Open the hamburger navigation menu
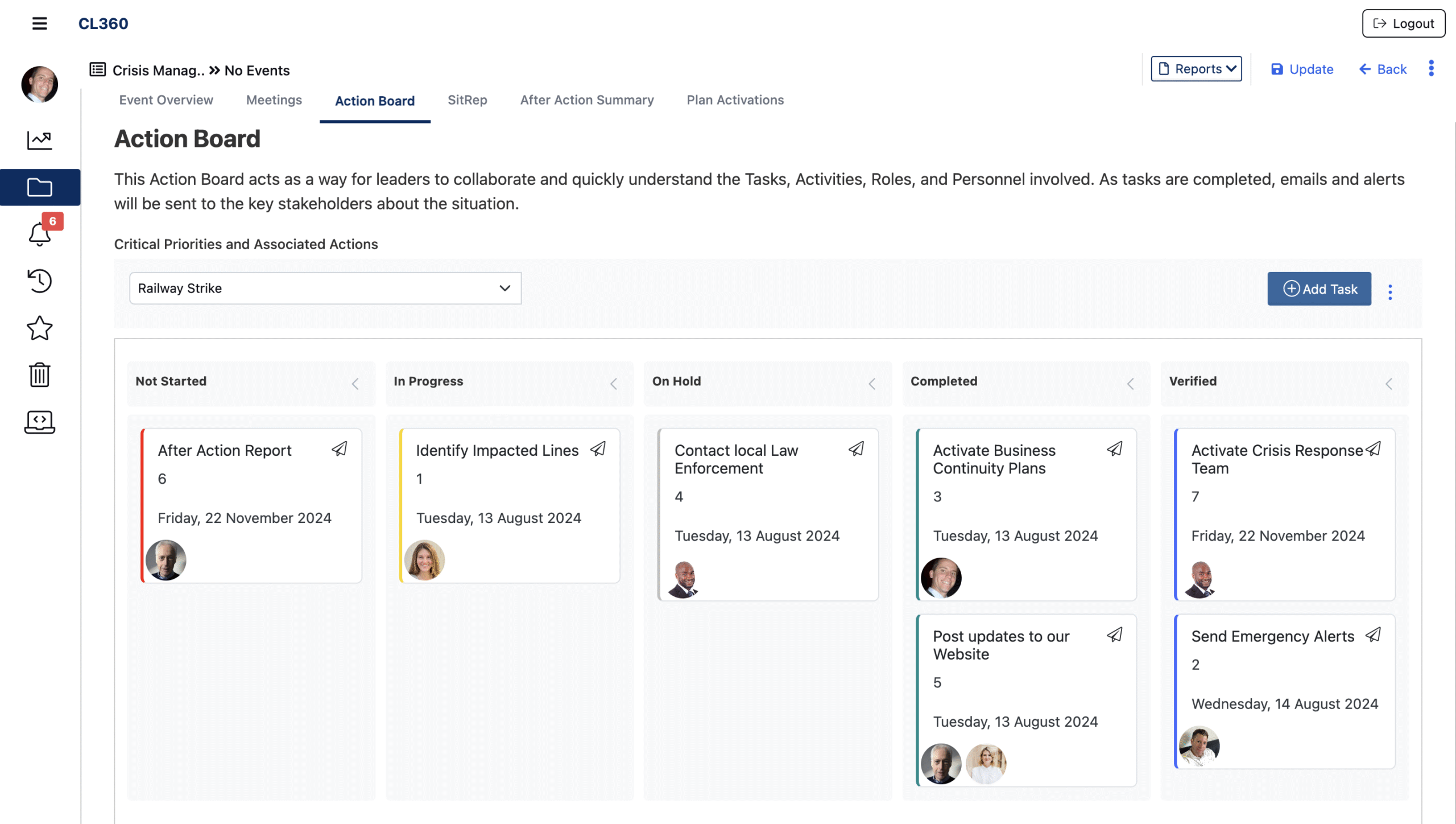This screenshot has height=824, width=1456. pyautogui.click(x=39, y=23)
